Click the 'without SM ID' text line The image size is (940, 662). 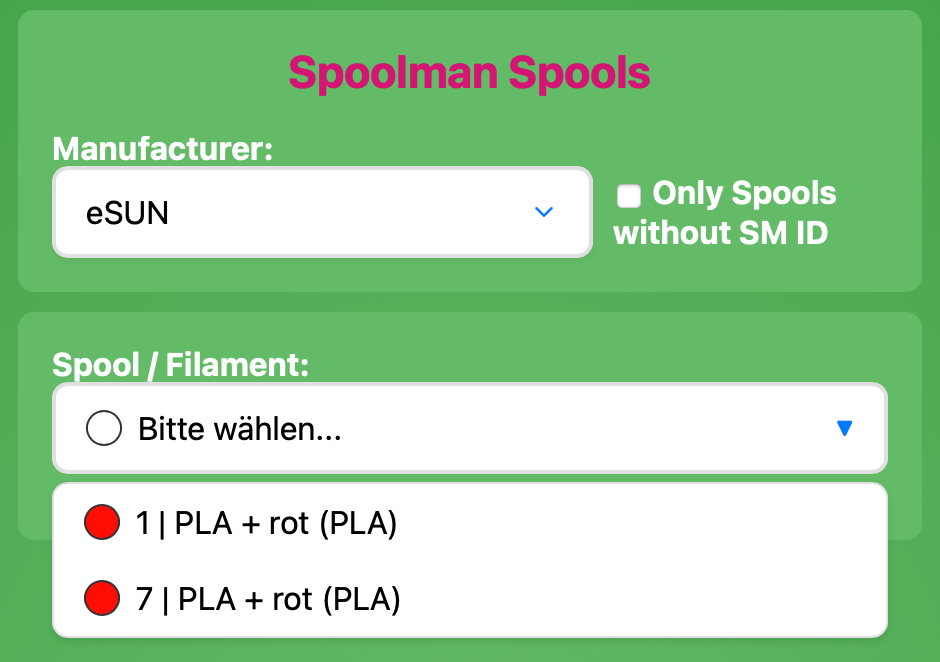pyautogui.click(x=720, y=233)
